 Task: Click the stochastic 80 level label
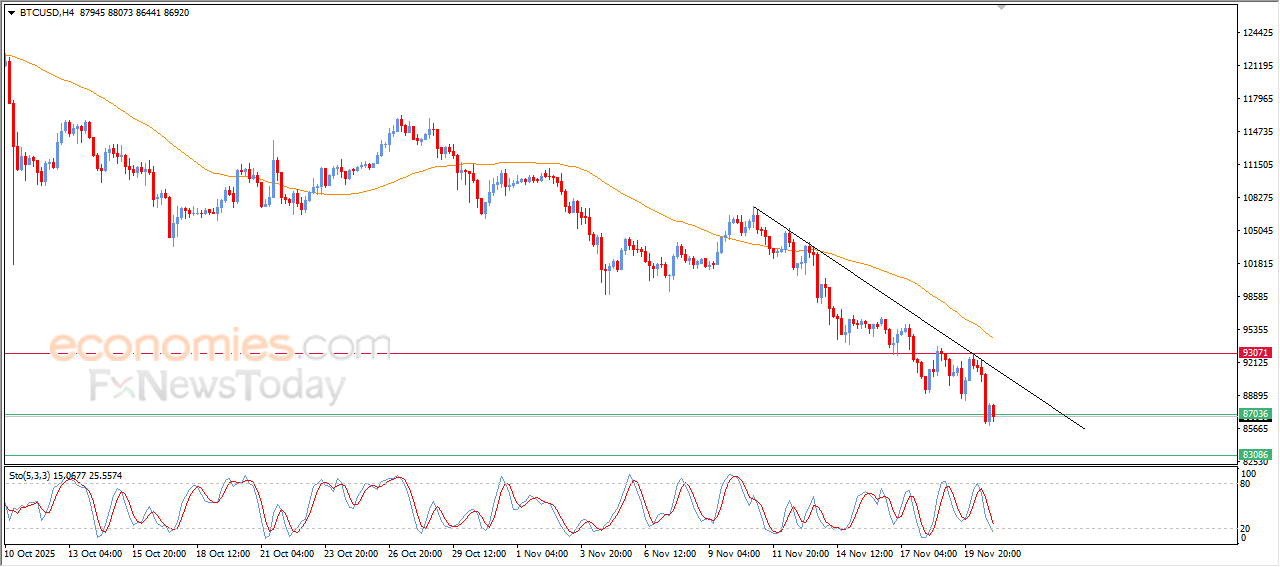(1245, 485)
